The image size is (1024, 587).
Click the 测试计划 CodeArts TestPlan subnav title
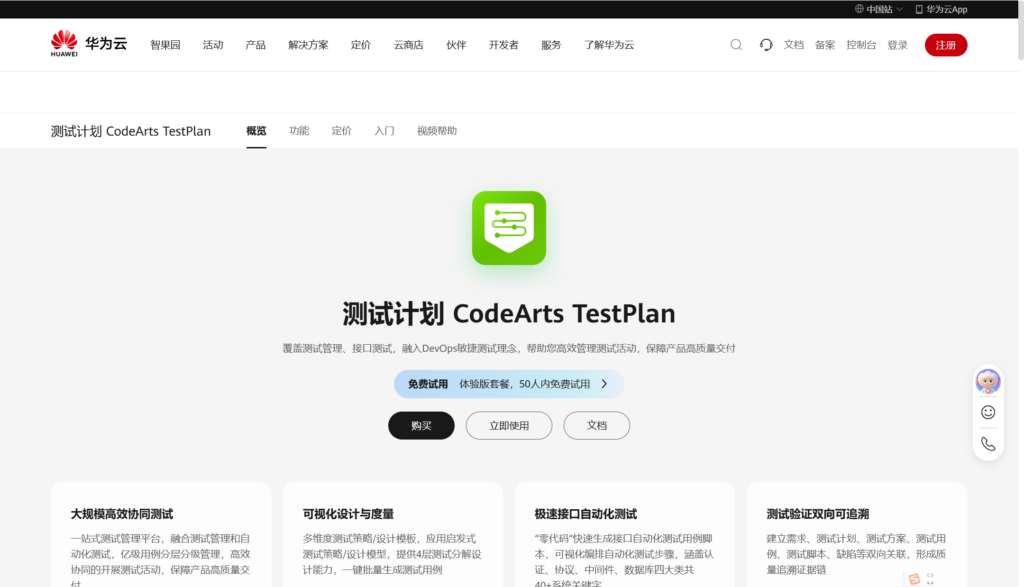click(131, 131)
